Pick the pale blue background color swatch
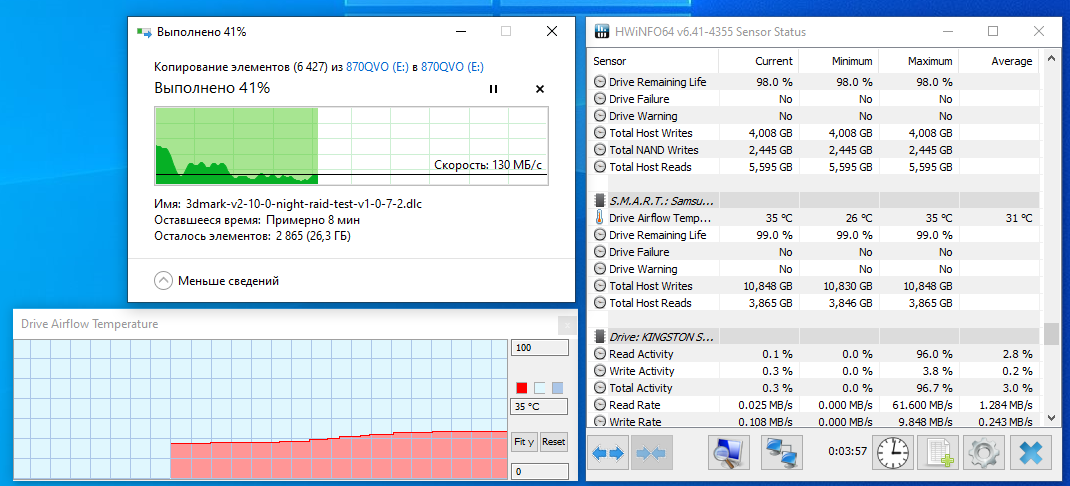 click(540, 388)
